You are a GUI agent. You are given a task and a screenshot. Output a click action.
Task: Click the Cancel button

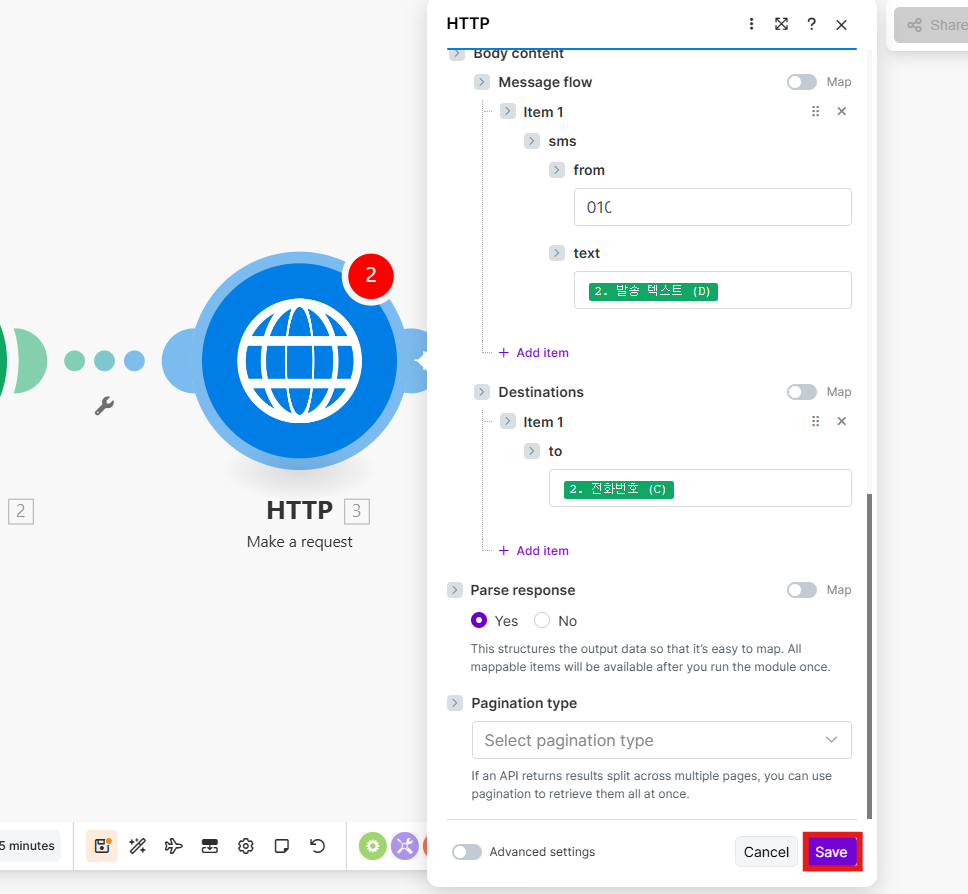(766, 852)
